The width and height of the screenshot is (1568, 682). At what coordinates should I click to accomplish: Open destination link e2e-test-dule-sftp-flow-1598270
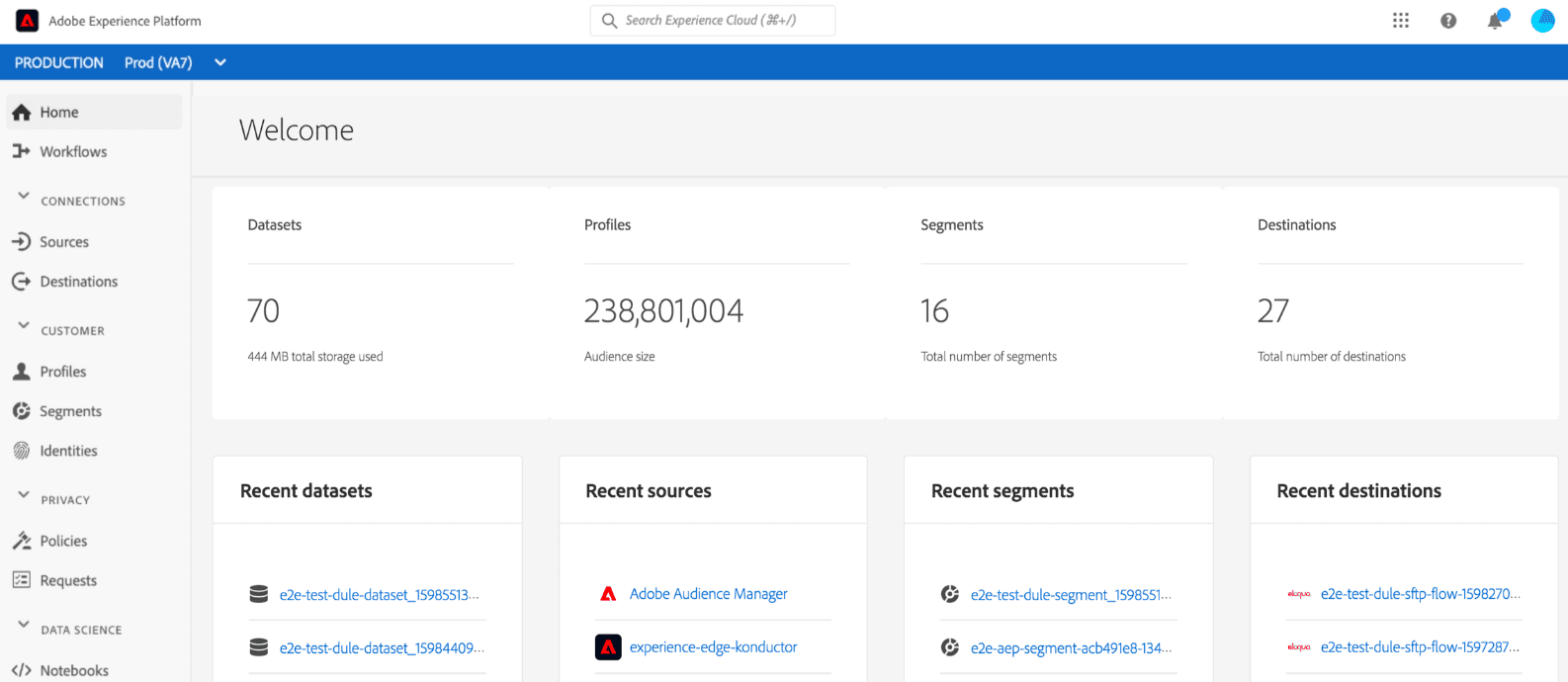[1421, 594]
